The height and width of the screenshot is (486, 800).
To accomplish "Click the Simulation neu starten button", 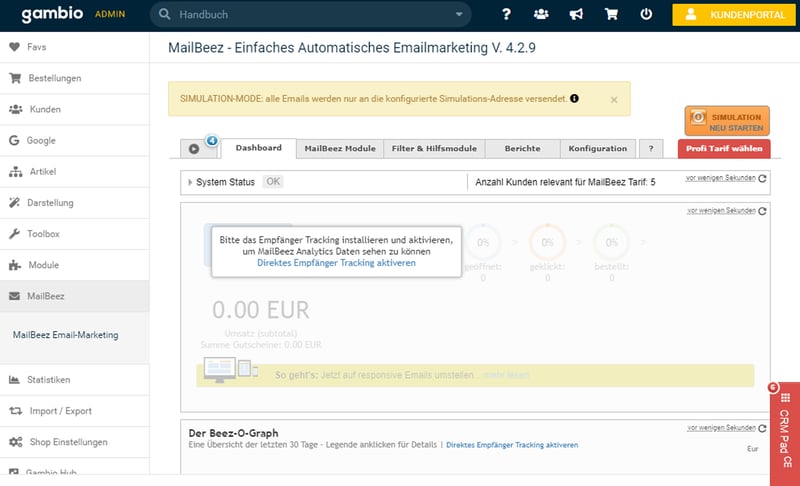I will [727, 122].
